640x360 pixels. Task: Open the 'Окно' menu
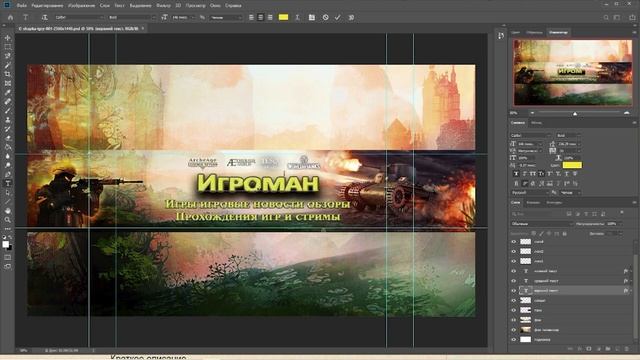click(x=215, y=6)
